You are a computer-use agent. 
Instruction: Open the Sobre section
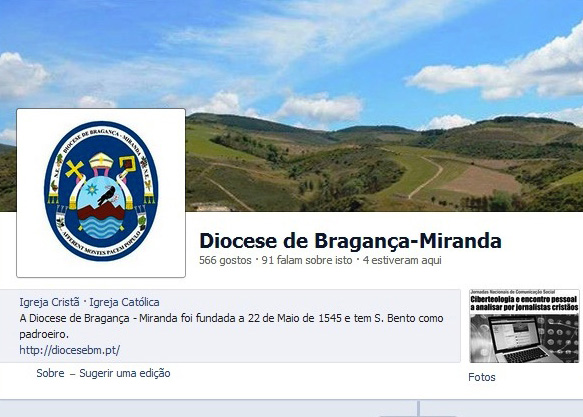(50, 373)
